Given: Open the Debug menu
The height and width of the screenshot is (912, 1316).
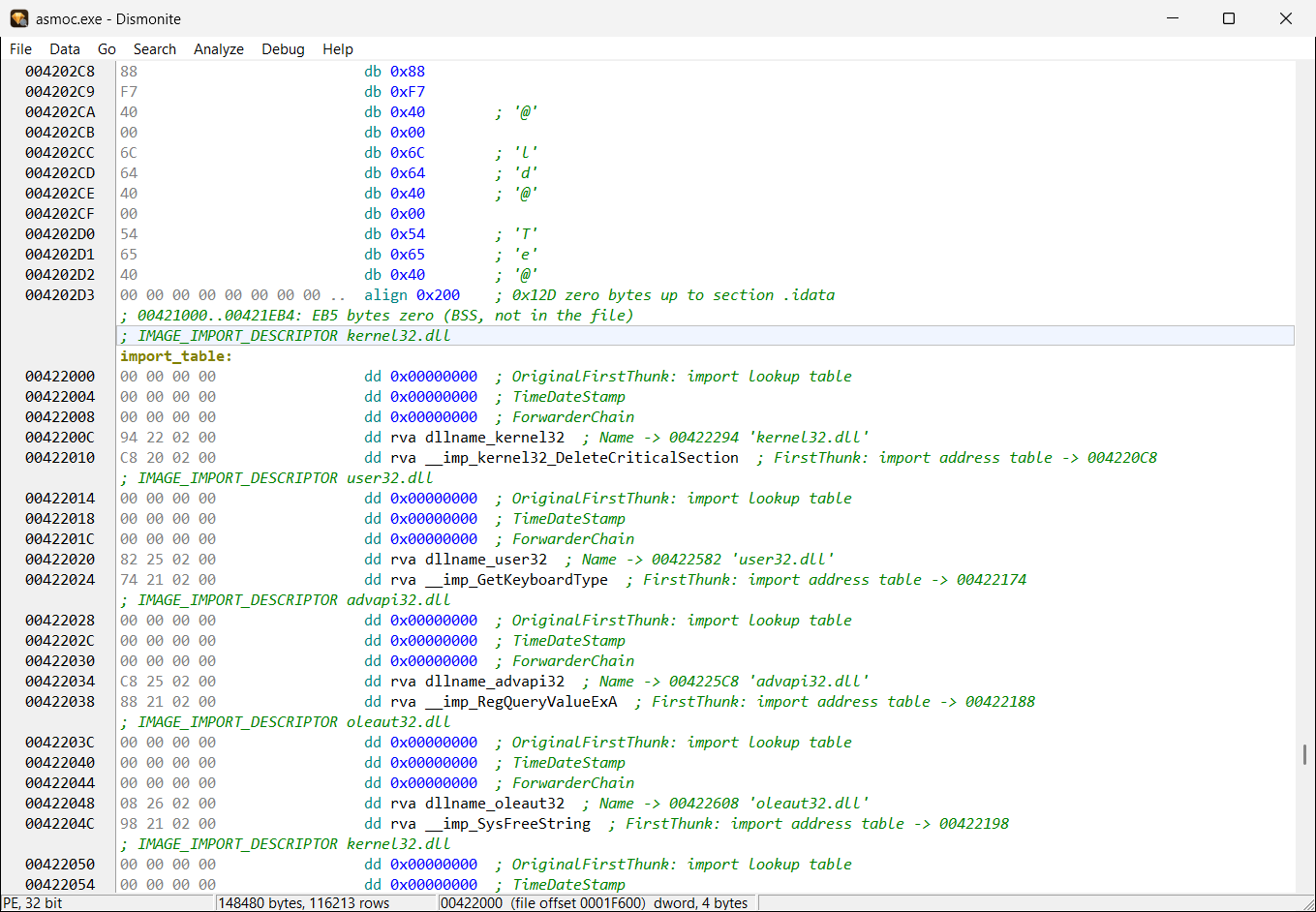Looking at the screenshot, I should [283, 49].
